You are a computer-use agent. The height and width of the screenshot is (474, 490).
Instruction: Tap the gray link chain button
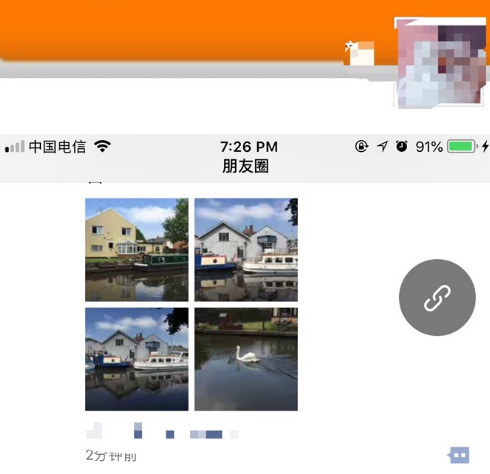point(437,297)
